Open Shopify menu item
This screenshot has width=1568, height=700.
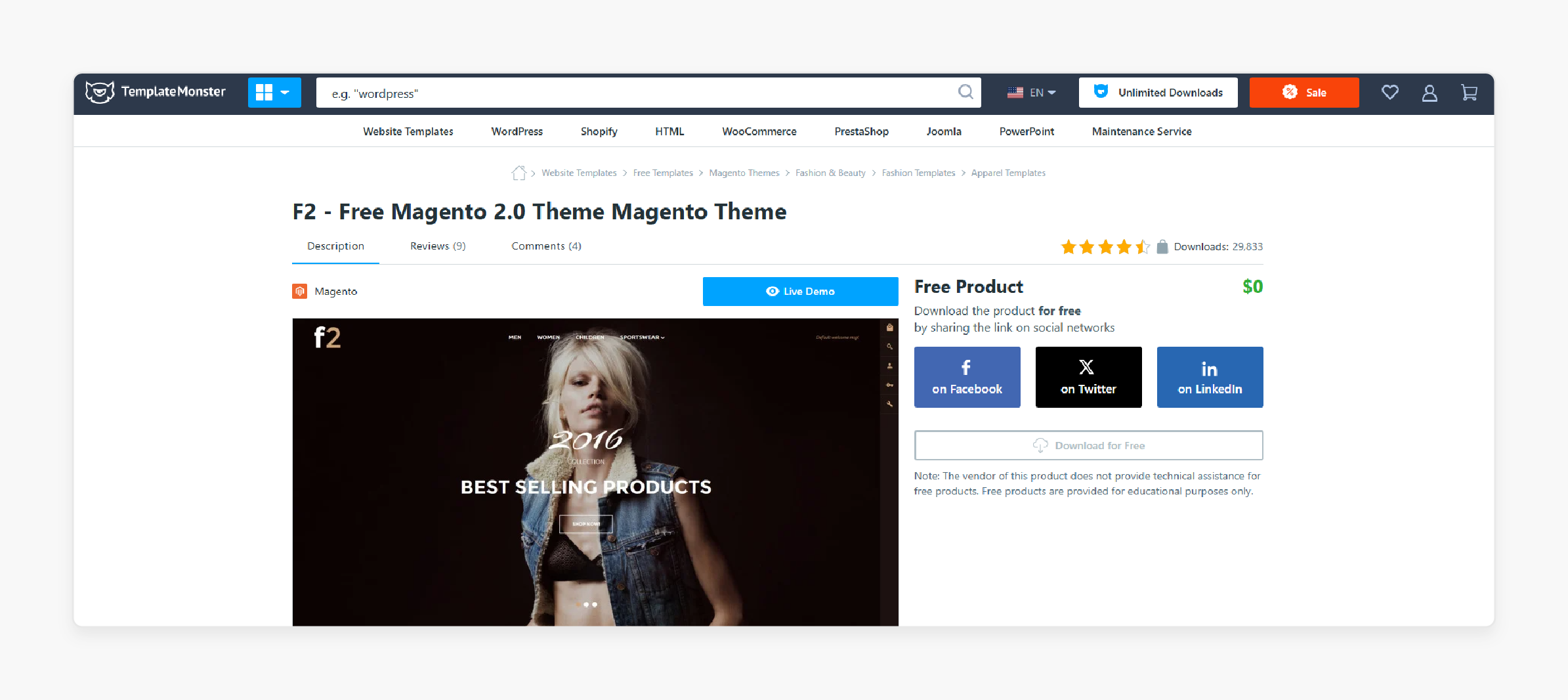(599, 131)
